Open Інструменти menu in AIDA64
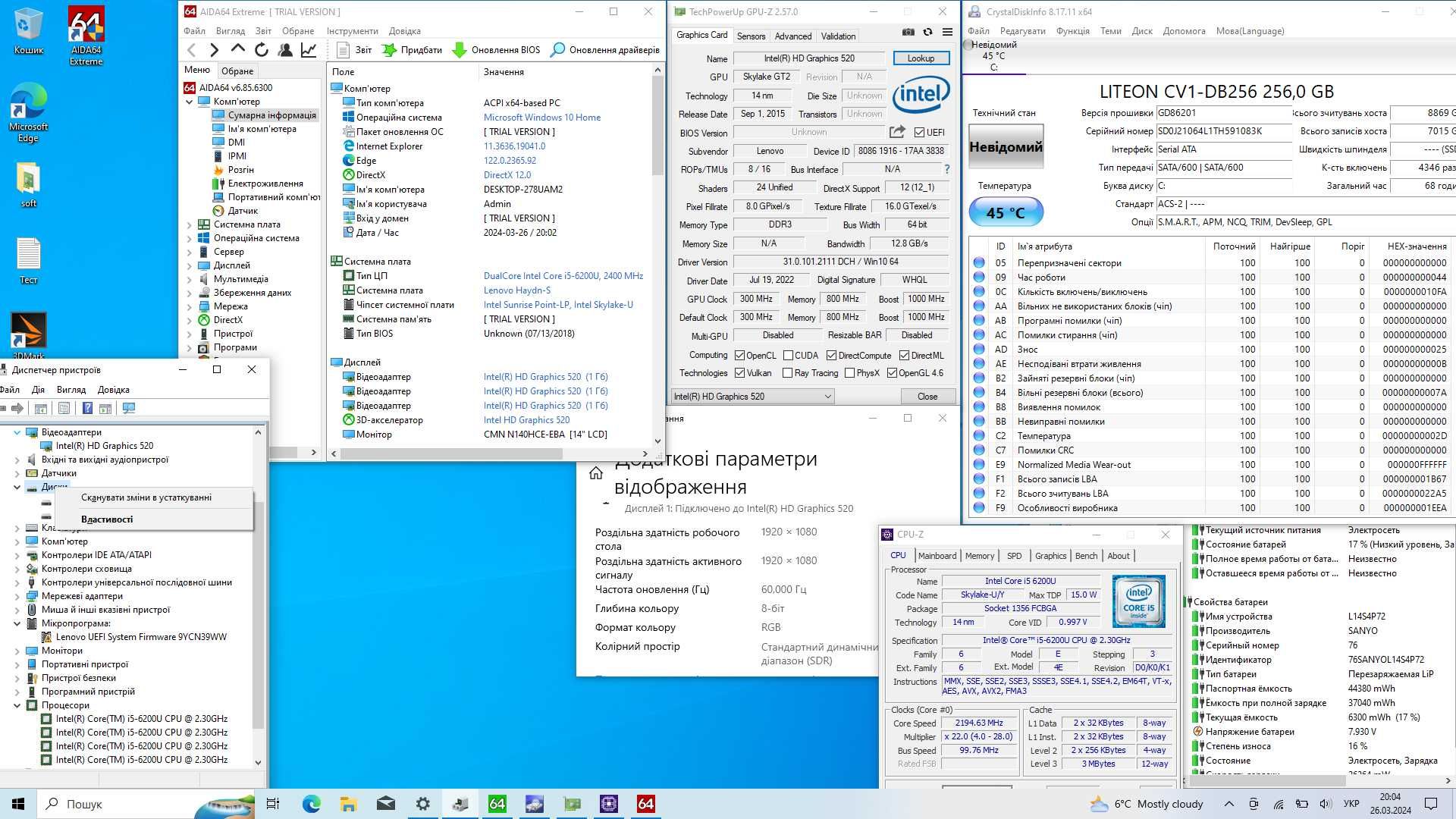This screenshot has width=1456, height=819. [x=352, y=31]
